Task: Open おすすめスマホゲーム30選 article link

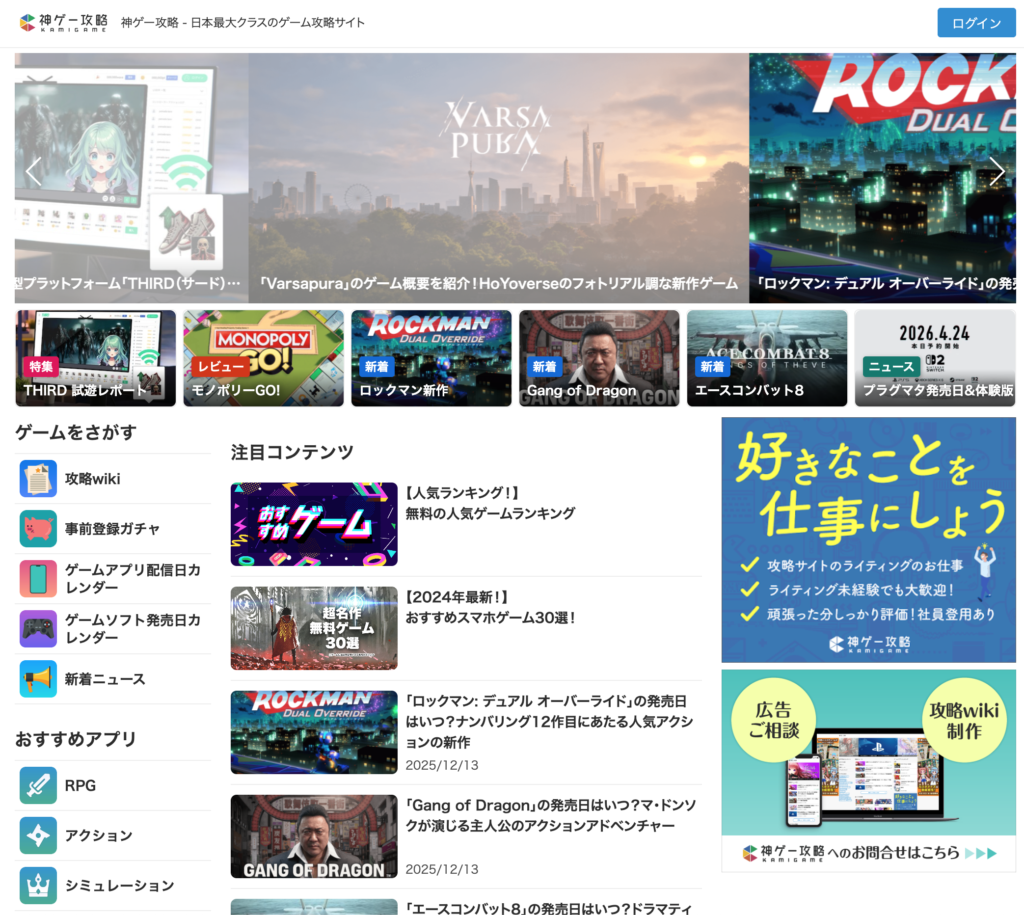Action: (x=490, y=618)
